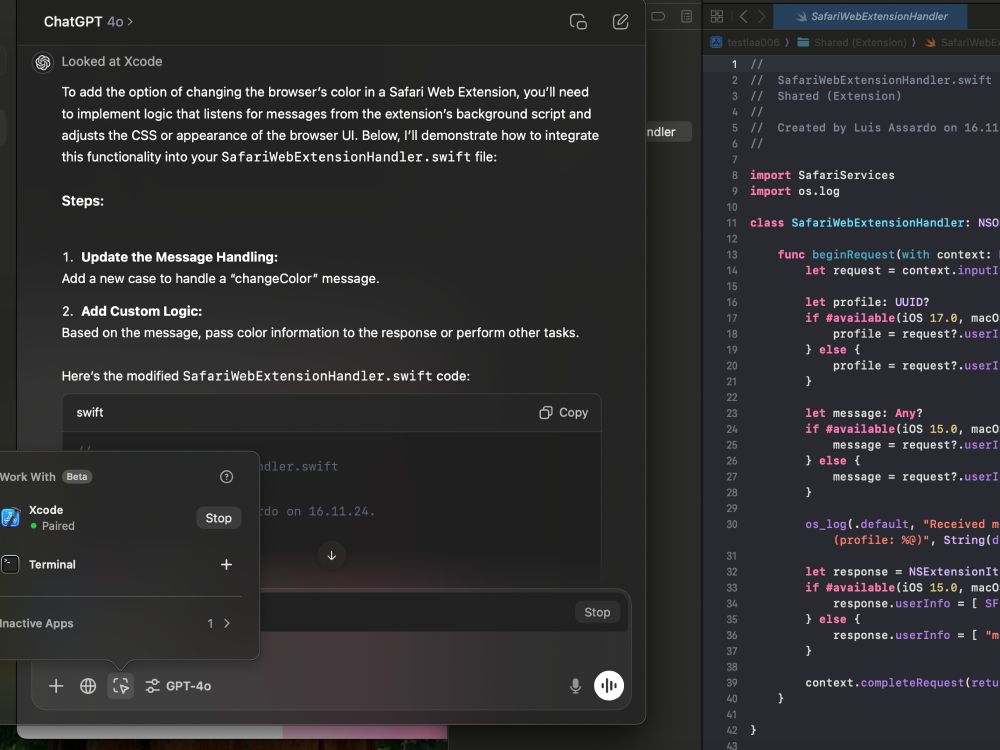Open the Swift file breadcrumb item in Xcode
Image resolution: width=1000 pixels, height=750 pixels.
pos(962,42)
